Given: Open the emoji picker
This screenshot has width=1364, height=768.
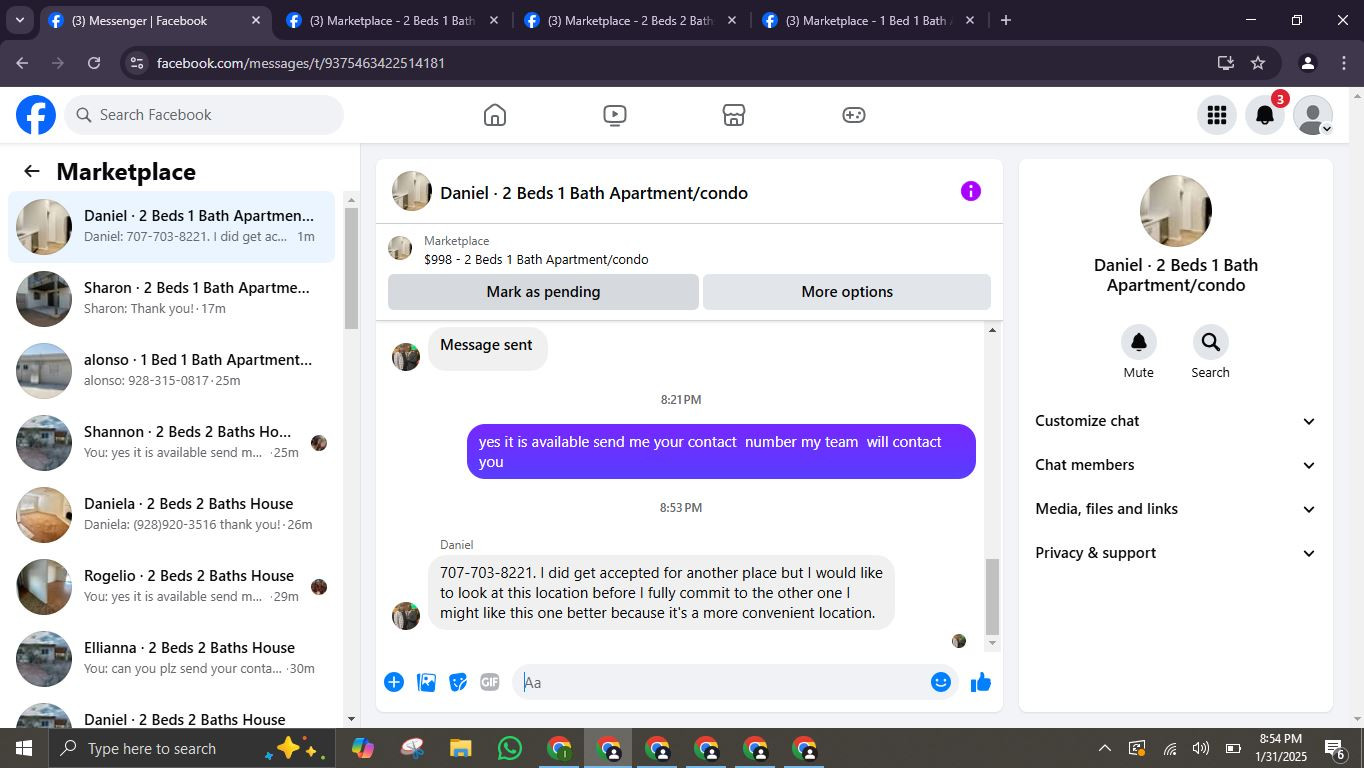Looking at the screenshot, I should (x=940, y=682).
